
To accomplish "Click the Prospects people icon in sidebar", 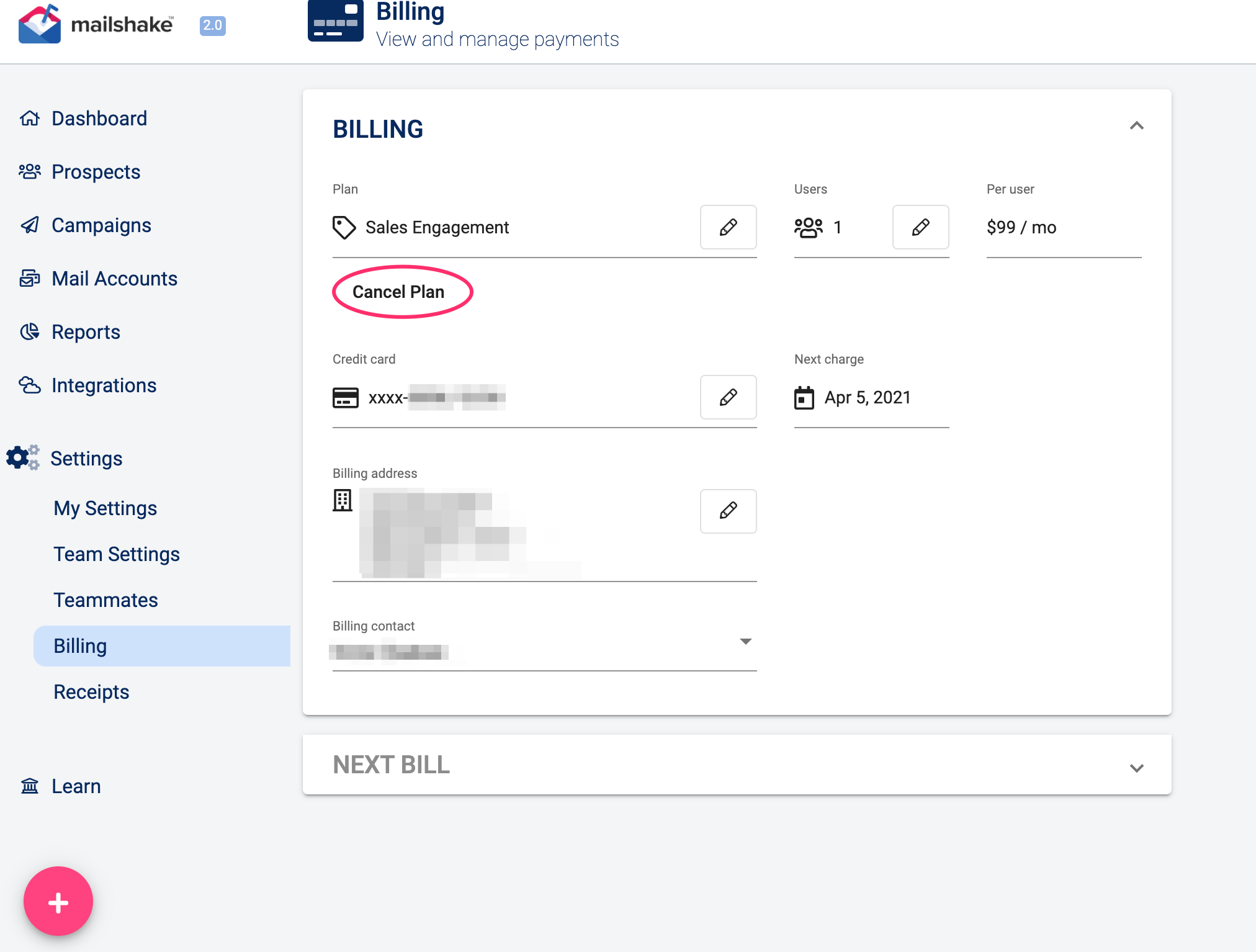I will pos(30,171).
